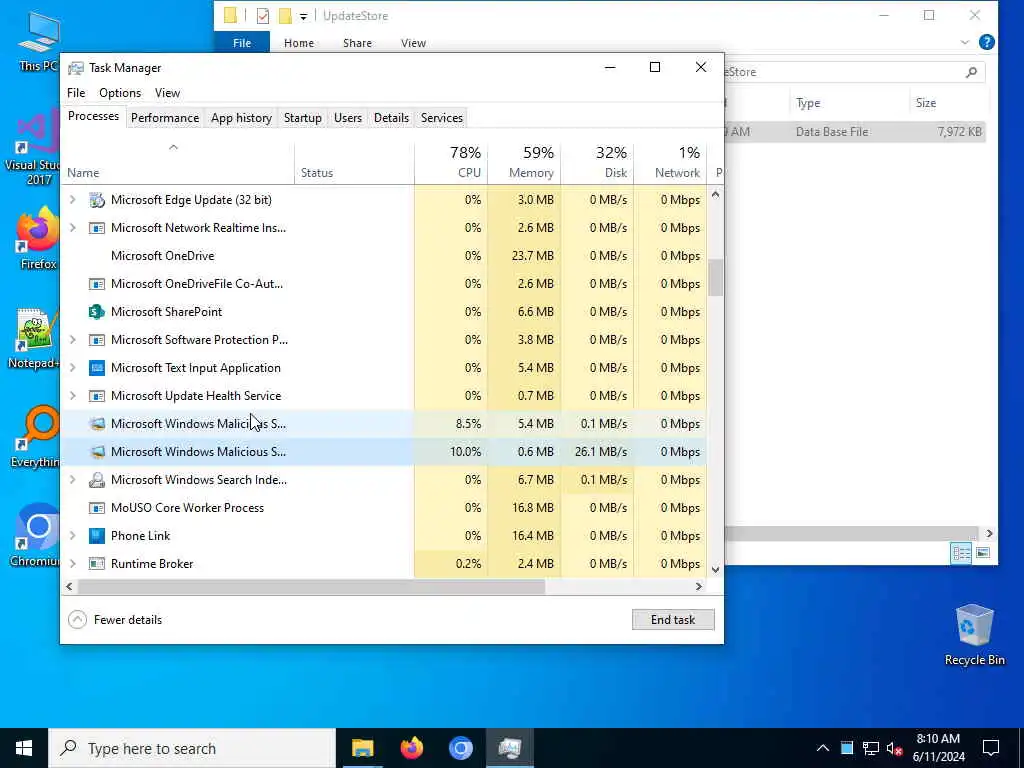Open the Task Manager File menu

pos(76,93)
